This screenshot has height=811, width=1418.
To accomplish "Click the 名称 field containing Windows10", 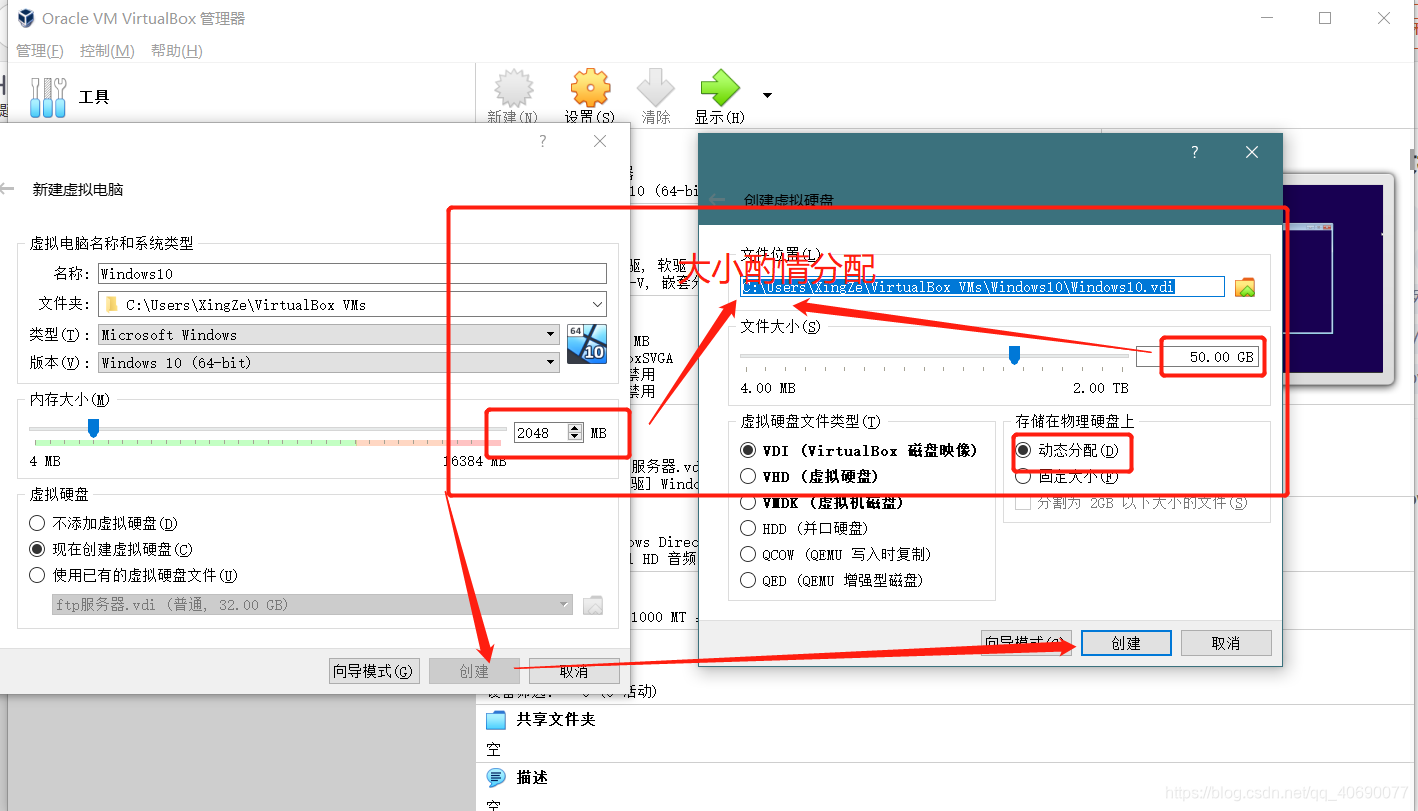I will (353, 274).
